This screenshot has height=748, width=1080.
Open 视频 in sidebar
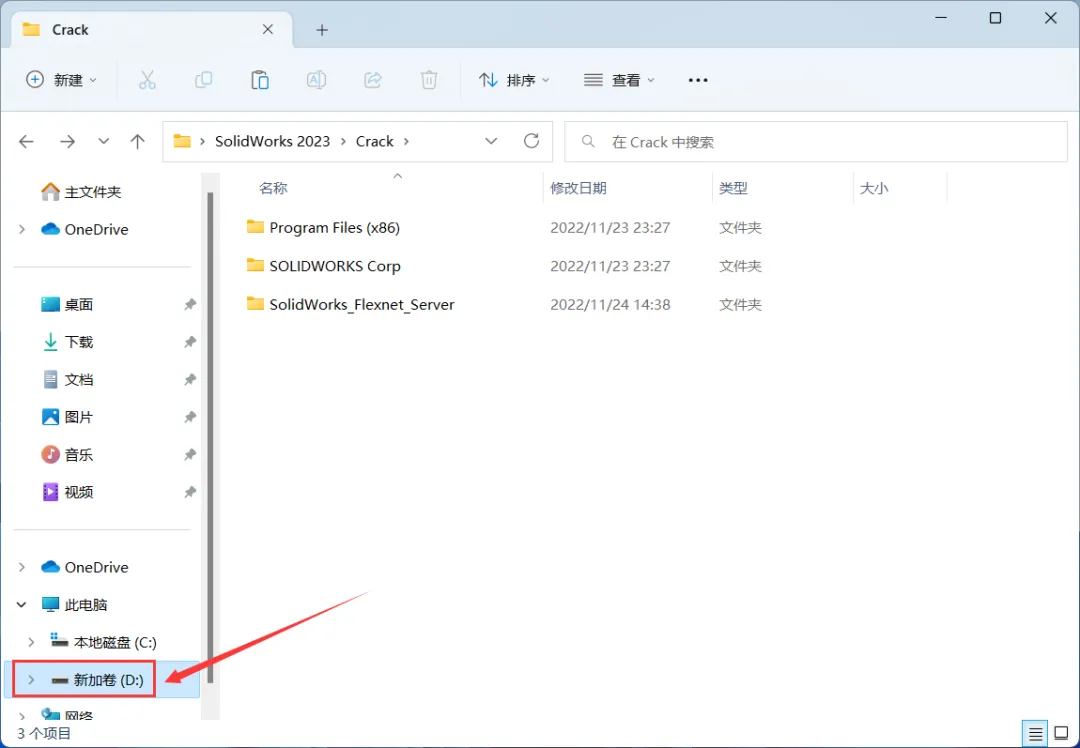click(x=67, y=492)
